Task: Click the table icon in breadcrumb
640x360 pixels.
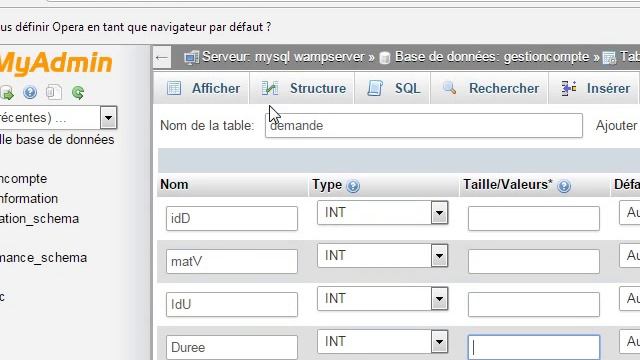Action: point(609,58)
